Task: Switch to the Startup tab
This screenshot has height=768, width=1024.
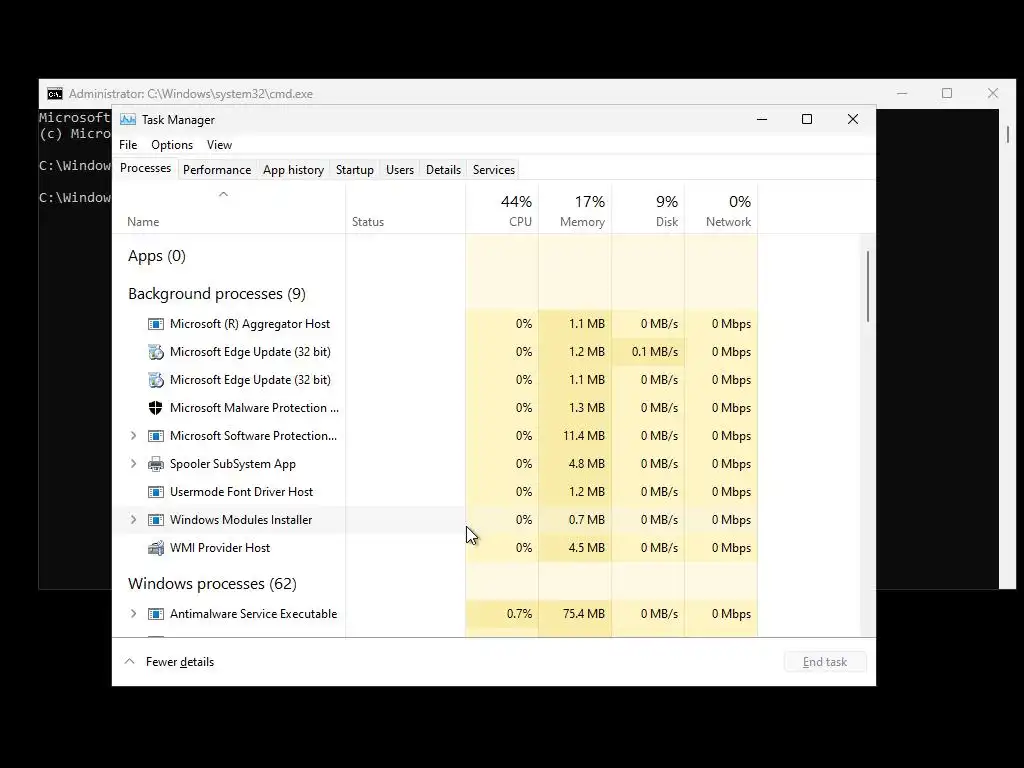Action: click(355, 170)
